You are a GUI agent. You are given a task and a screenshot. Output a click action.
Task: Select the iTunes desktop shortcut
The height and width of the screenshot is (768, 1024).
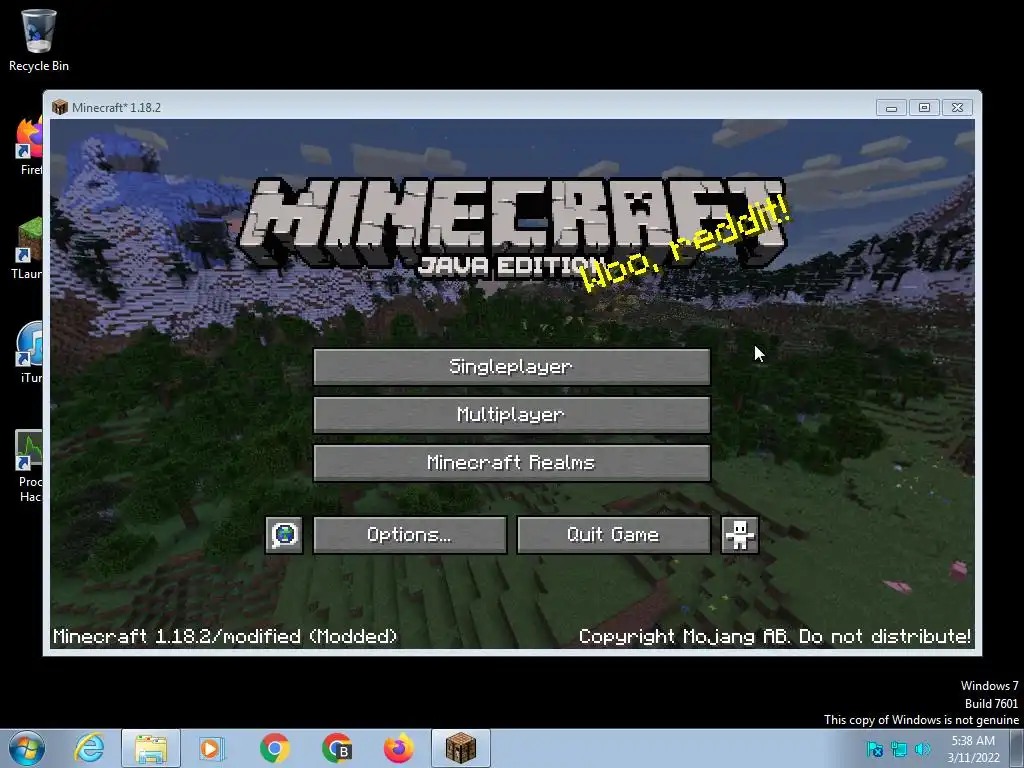tap(30, 353)
